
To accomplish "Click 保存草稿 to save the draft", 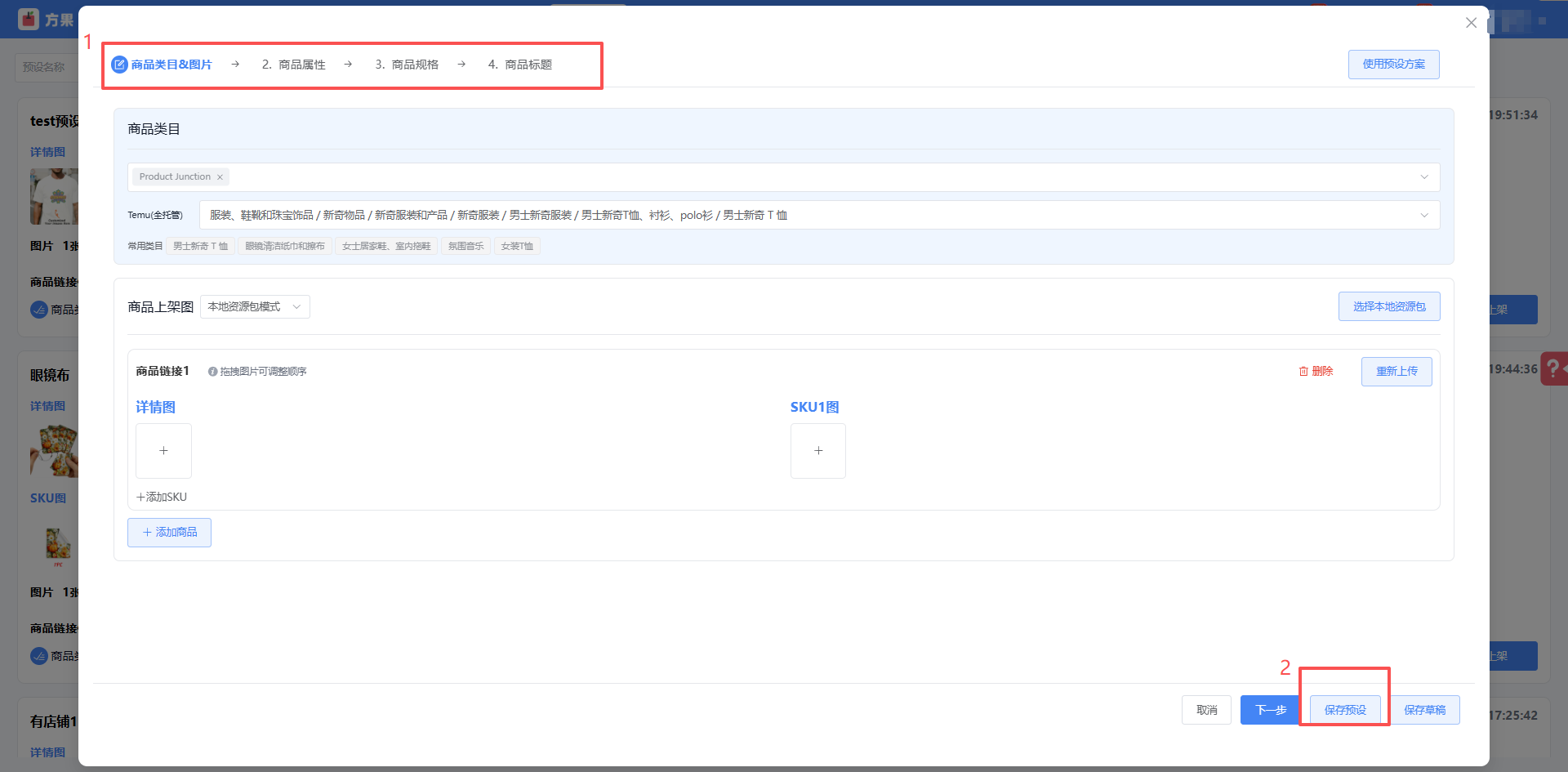I will [1424, 710].
